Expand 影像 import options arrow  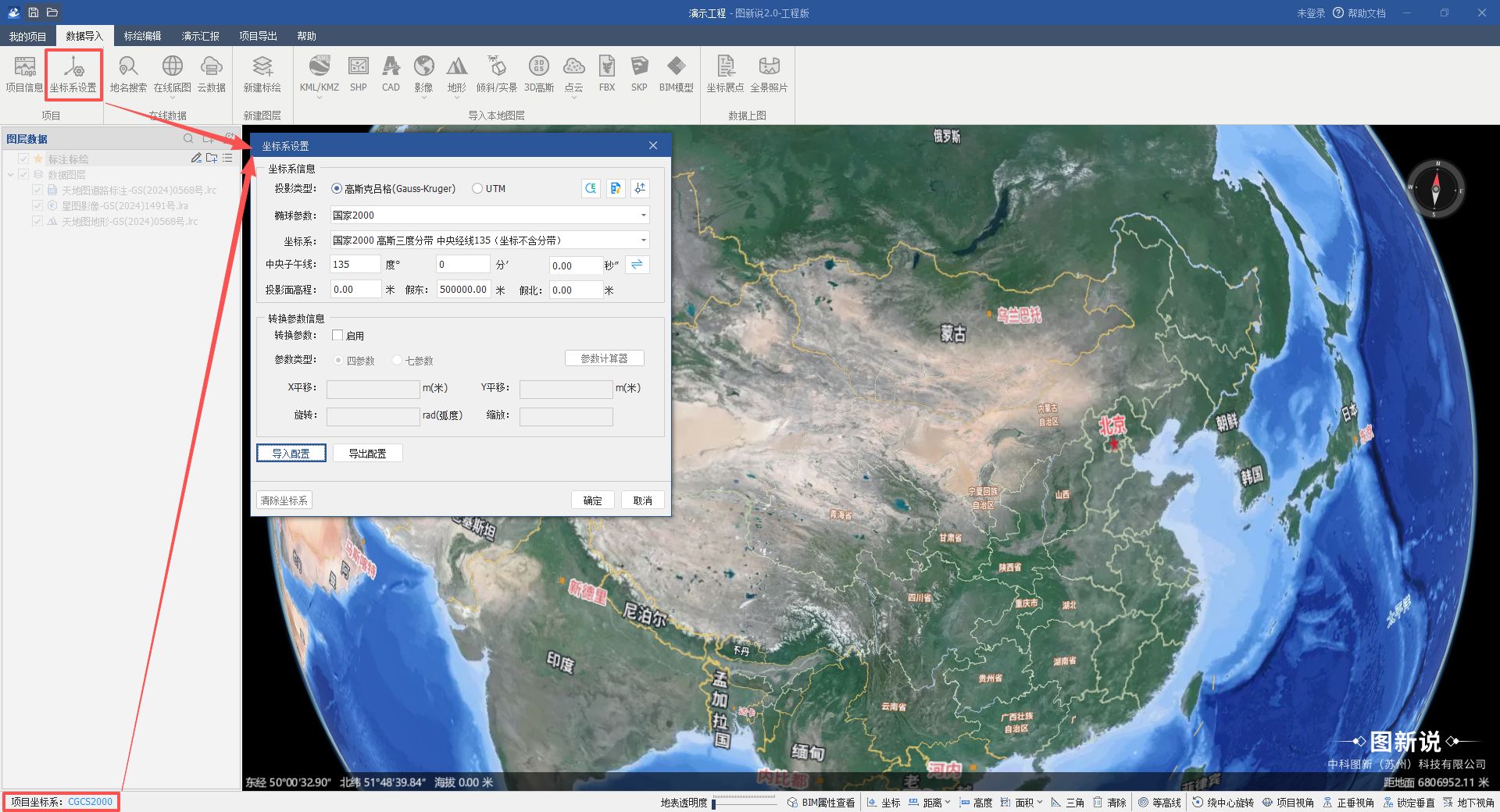[x=424, y=98]
